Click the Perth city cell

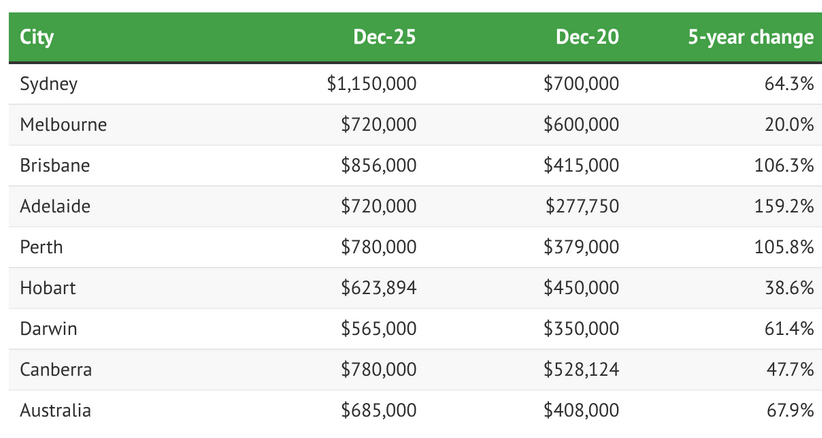tap(41, 247)
